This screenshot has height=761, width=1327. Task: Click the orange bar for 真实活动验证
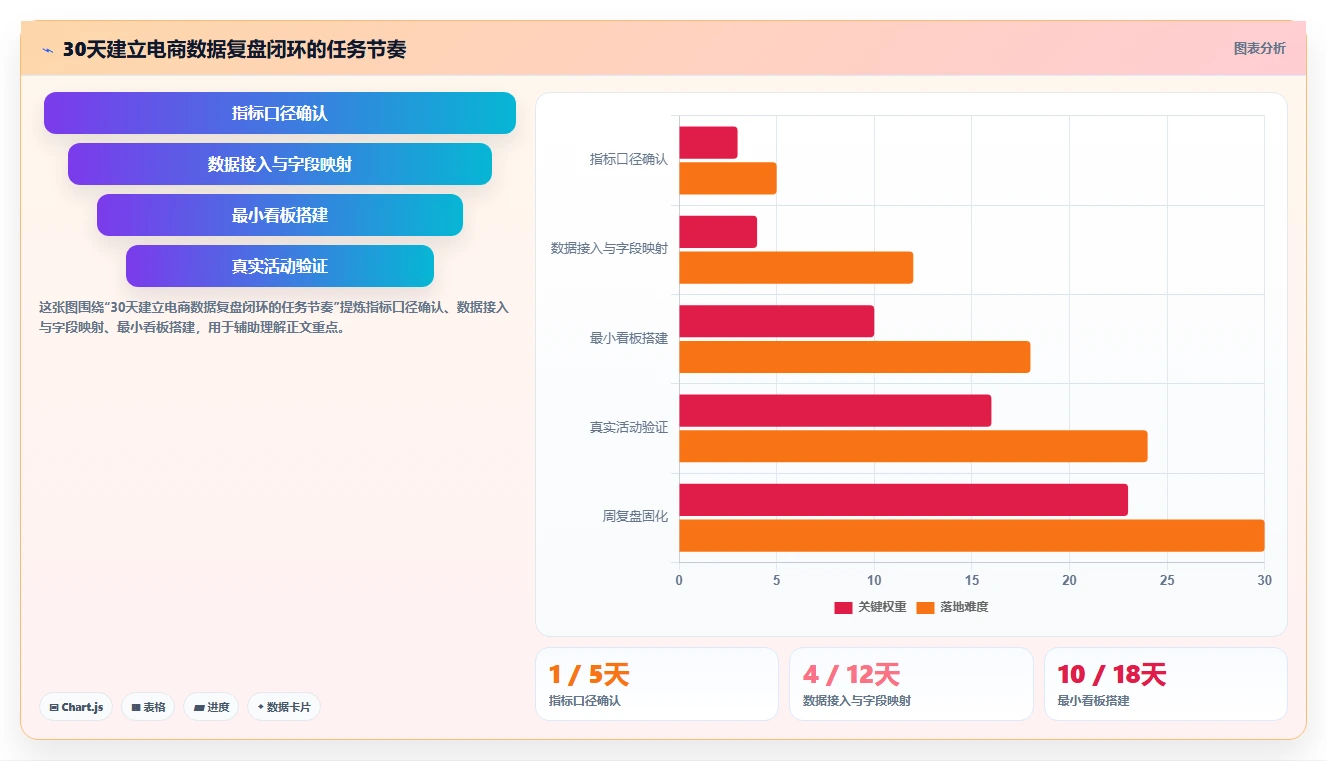point(913,446)
